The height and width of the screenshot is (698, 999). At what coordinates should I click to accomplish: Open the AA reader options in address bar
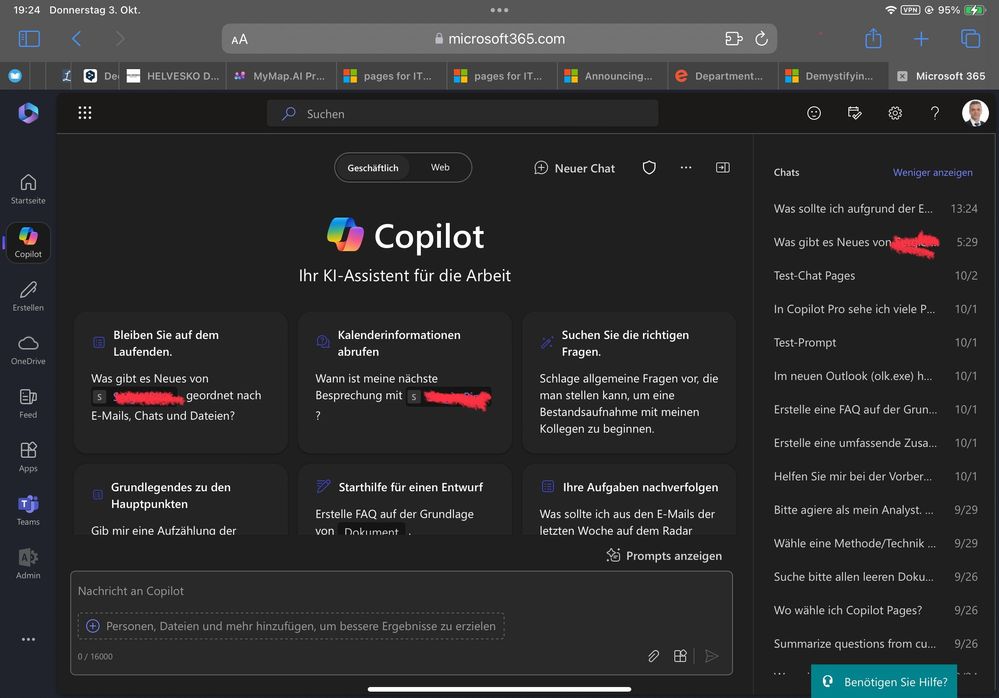click(x=240, y=39)
